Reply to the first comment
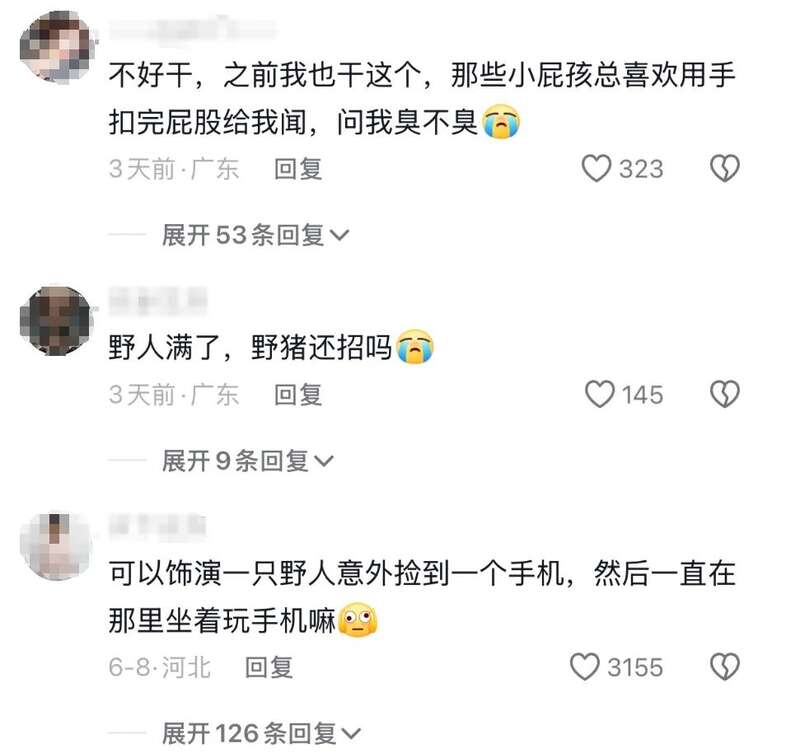The width and height of the screenshot is (800, 753). tap(298, 169)
